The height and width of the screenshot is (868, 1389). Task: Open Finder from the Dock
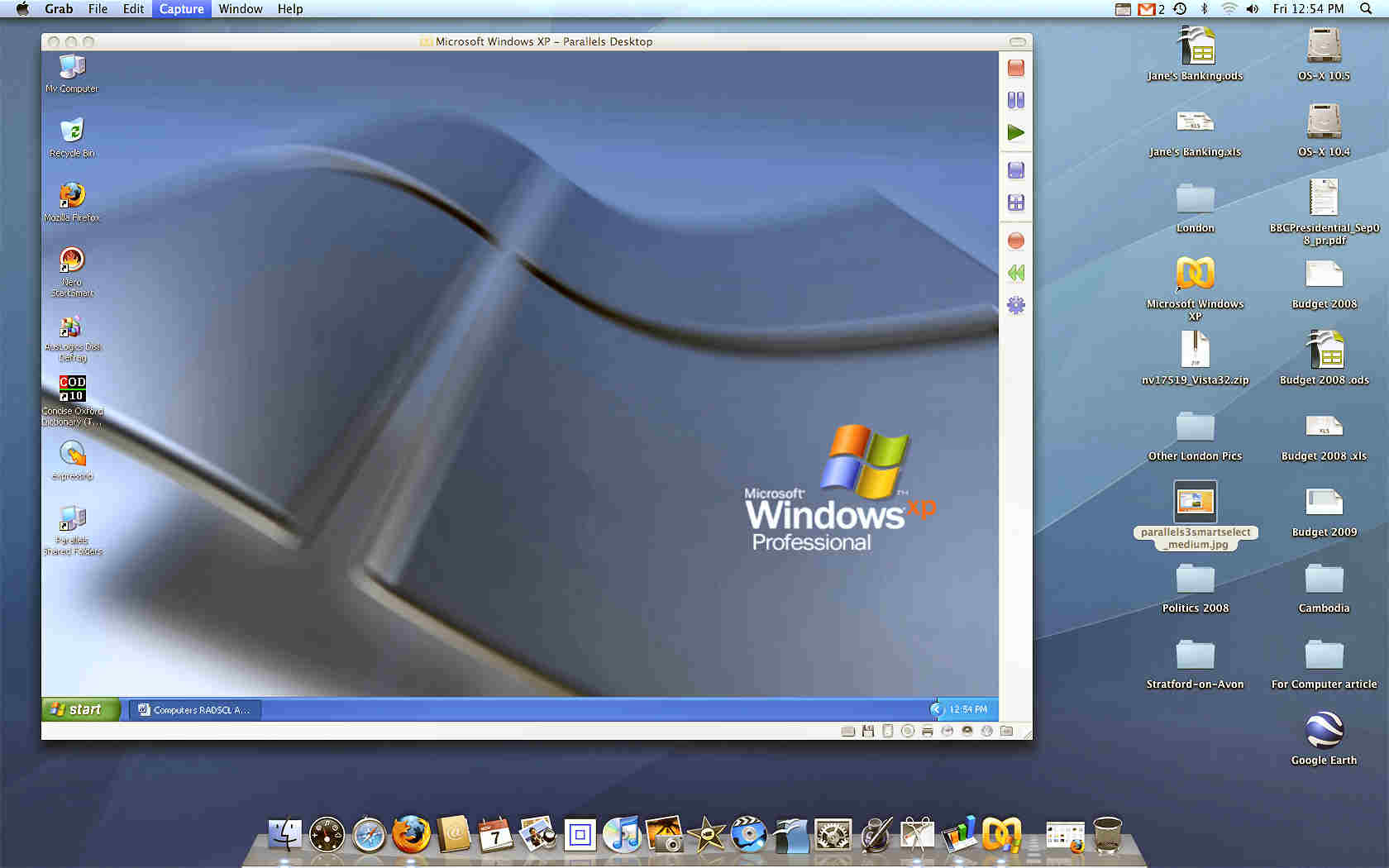(285, 835)
